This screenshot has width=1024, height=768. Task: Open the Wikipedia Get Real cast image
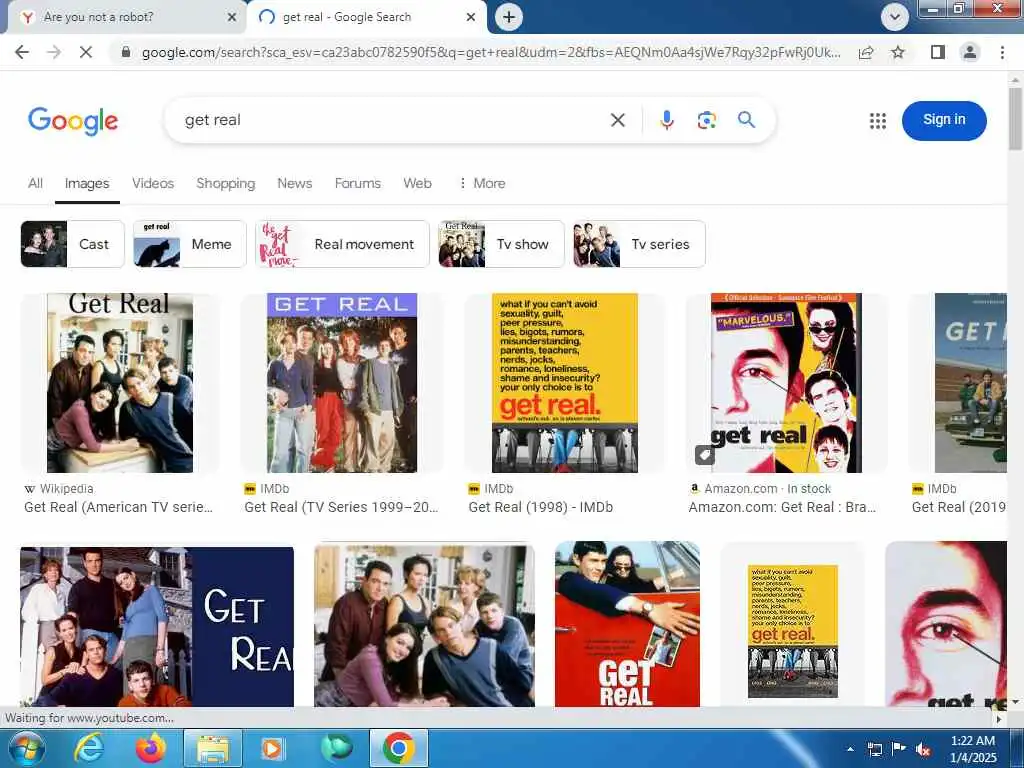pyautogui.click(x=120, y=383)
